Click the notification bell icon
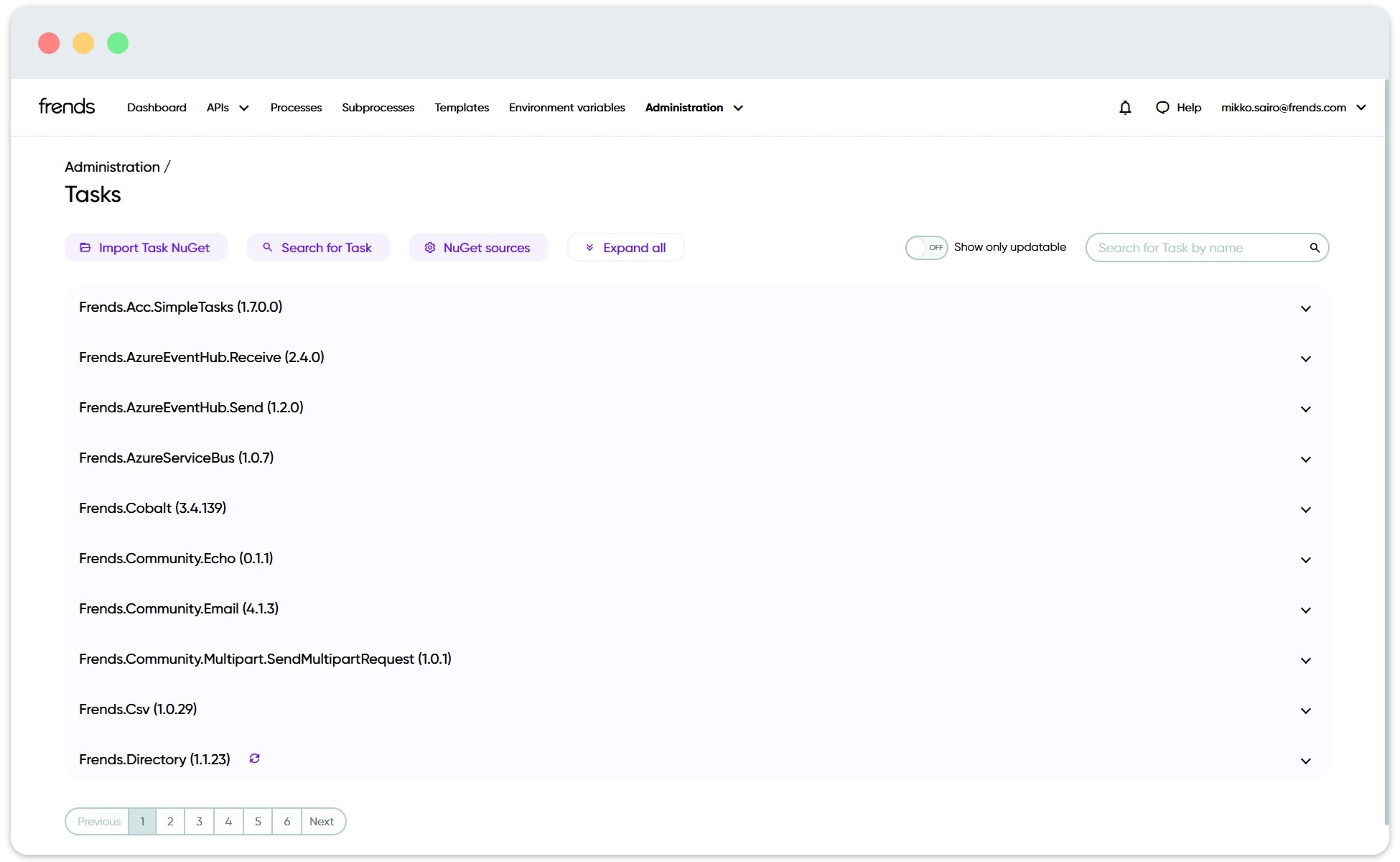Screen dimensions: 1400x862 coord(1125,108)
